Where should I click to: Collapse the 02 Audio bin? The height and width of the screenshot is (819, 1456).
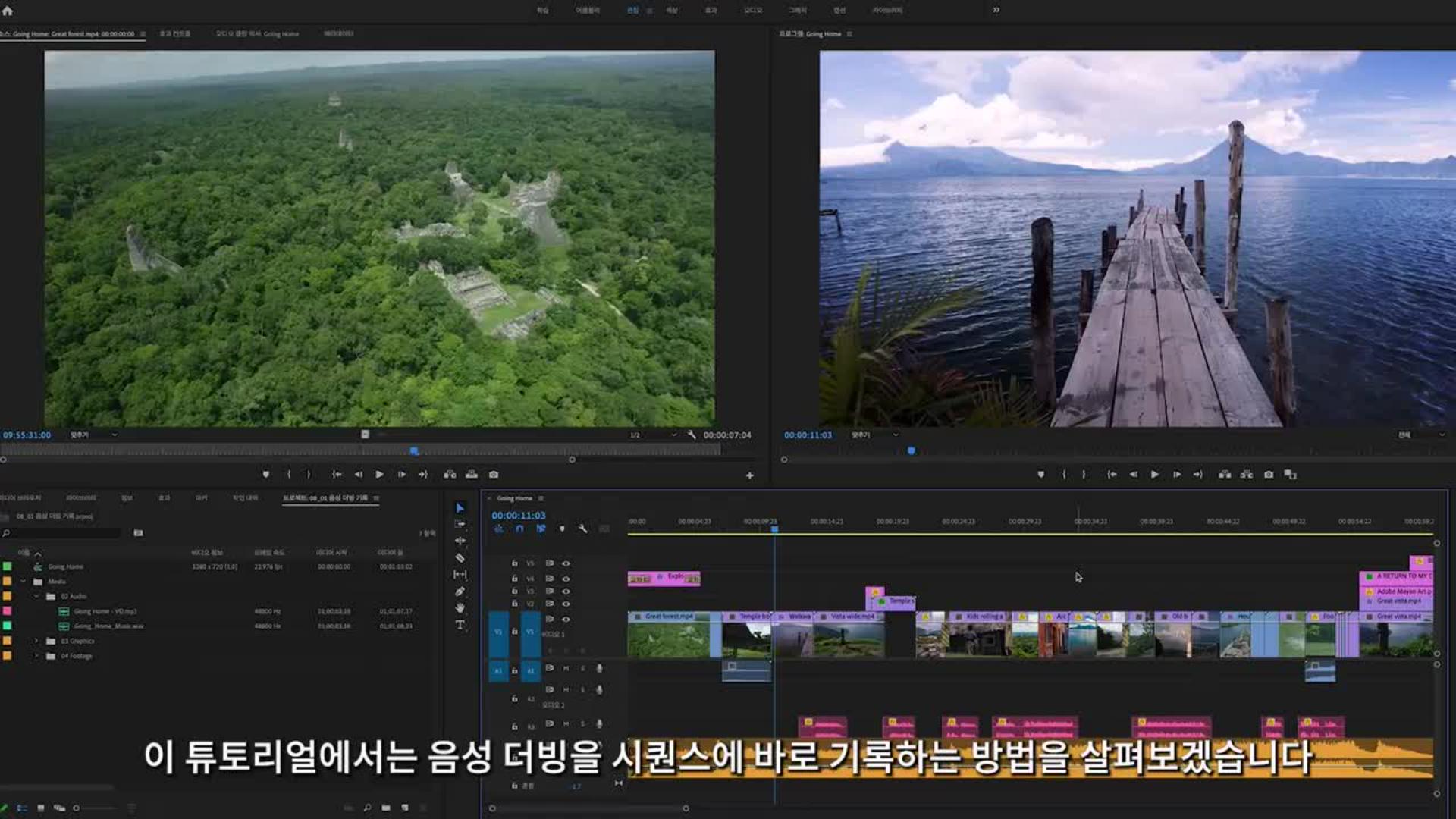36,596
